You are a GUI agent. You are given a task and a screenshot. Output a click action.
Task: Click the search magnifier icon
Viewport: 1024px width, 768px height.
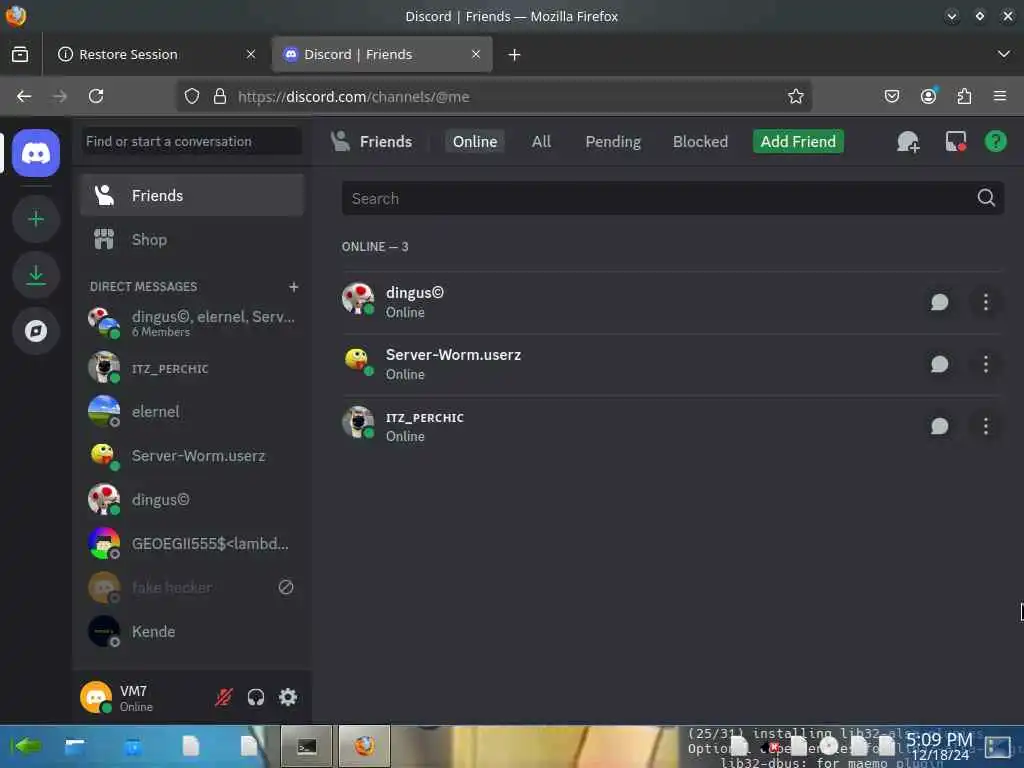[986, 198]
